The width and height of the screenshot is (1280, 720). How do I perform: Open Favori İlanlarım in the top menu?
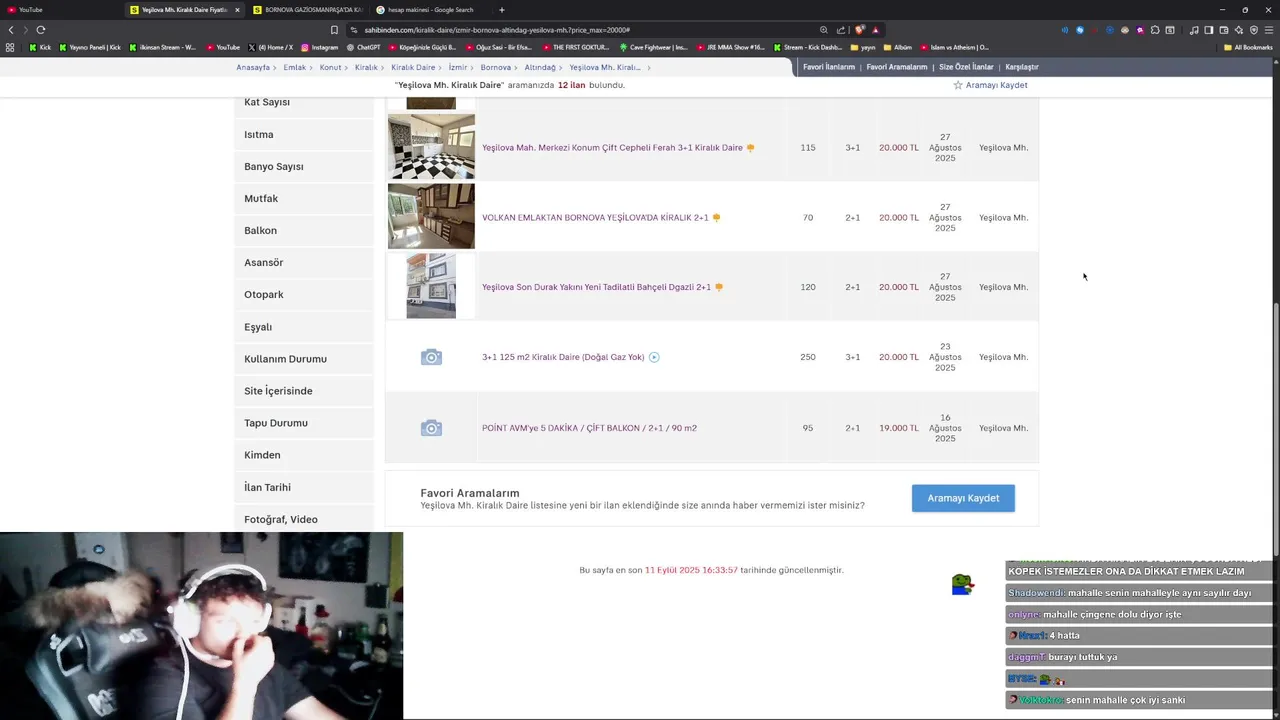pyautogui.click(x=829, y=67)
